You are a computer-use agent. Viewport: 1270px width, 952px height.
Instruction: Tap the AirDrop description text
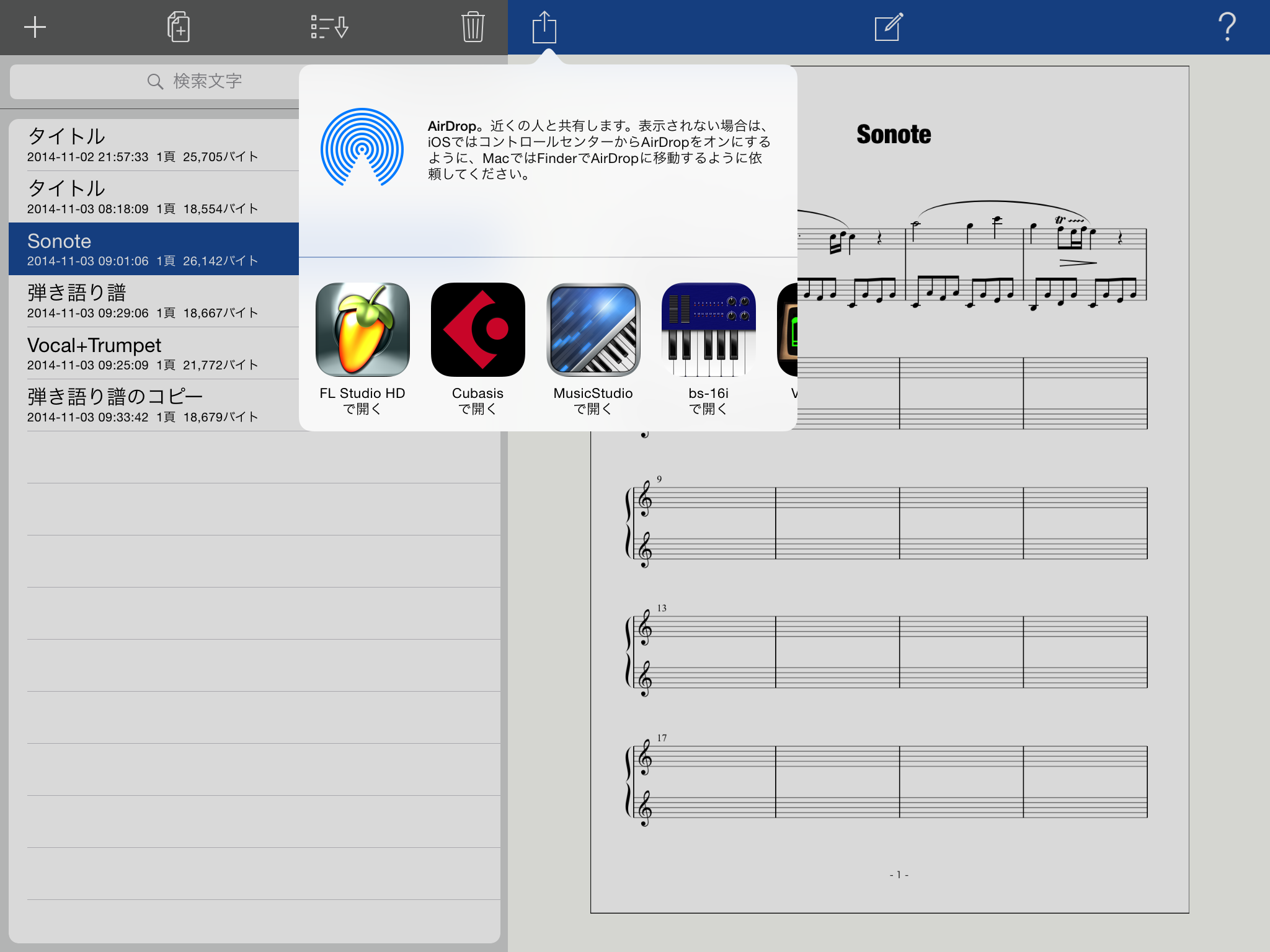tap(599, 150)
